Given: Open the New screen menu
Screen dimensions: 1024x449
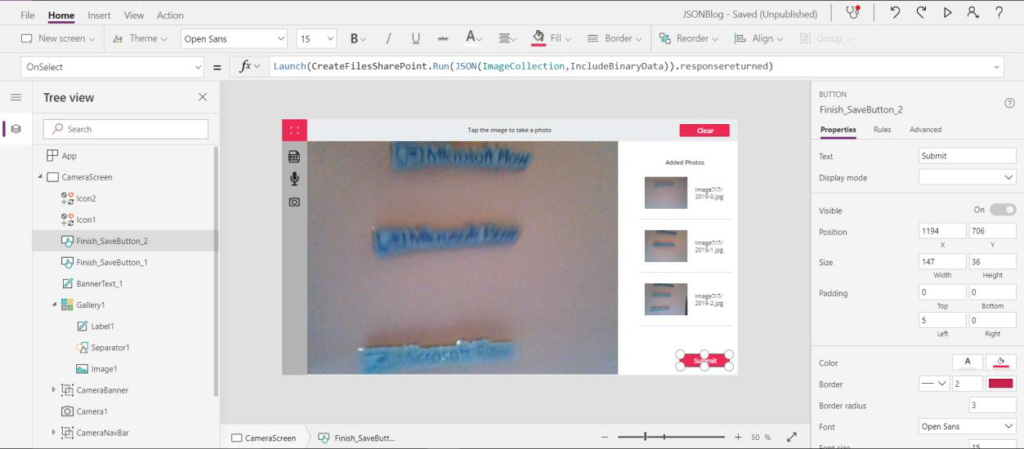Looking at the screenshot, I should coord(58,39).
